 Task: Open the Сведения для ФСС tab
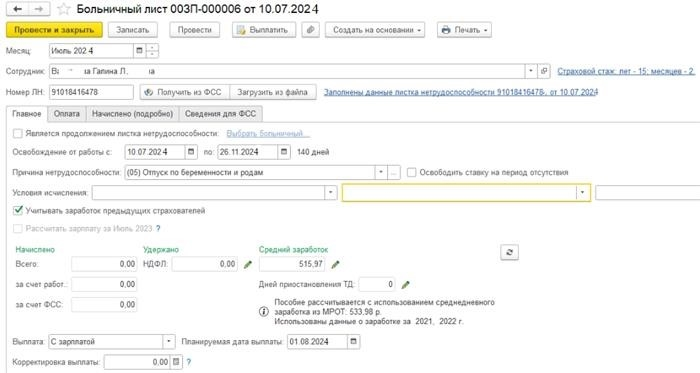[x=221, y=114]
